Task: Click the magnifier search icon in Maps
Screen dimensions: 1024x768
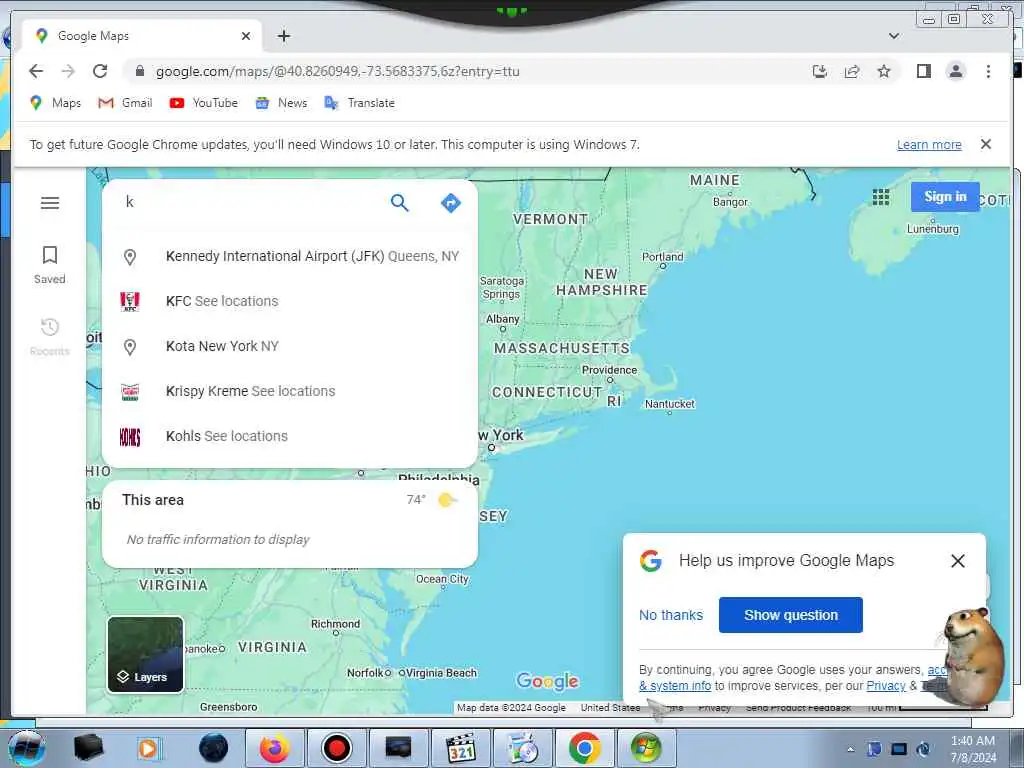Action: coord(400,203)
